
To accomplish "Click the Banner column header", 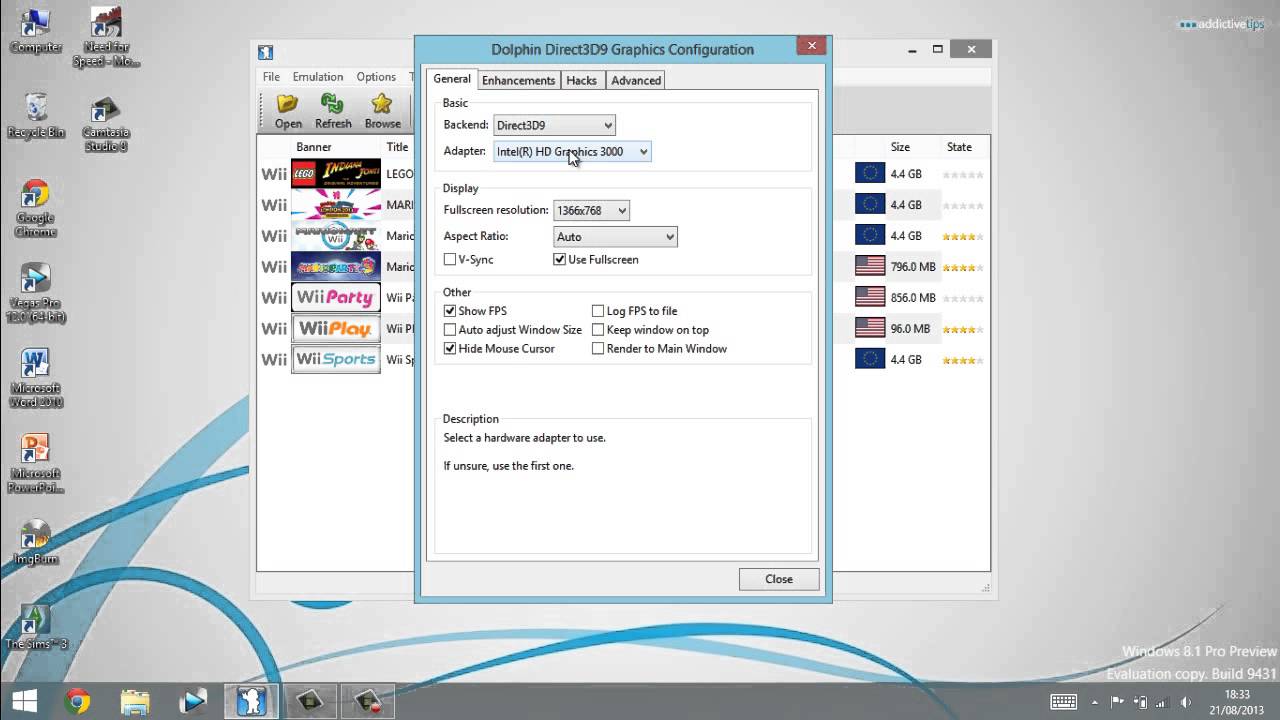I will [314, 147].
